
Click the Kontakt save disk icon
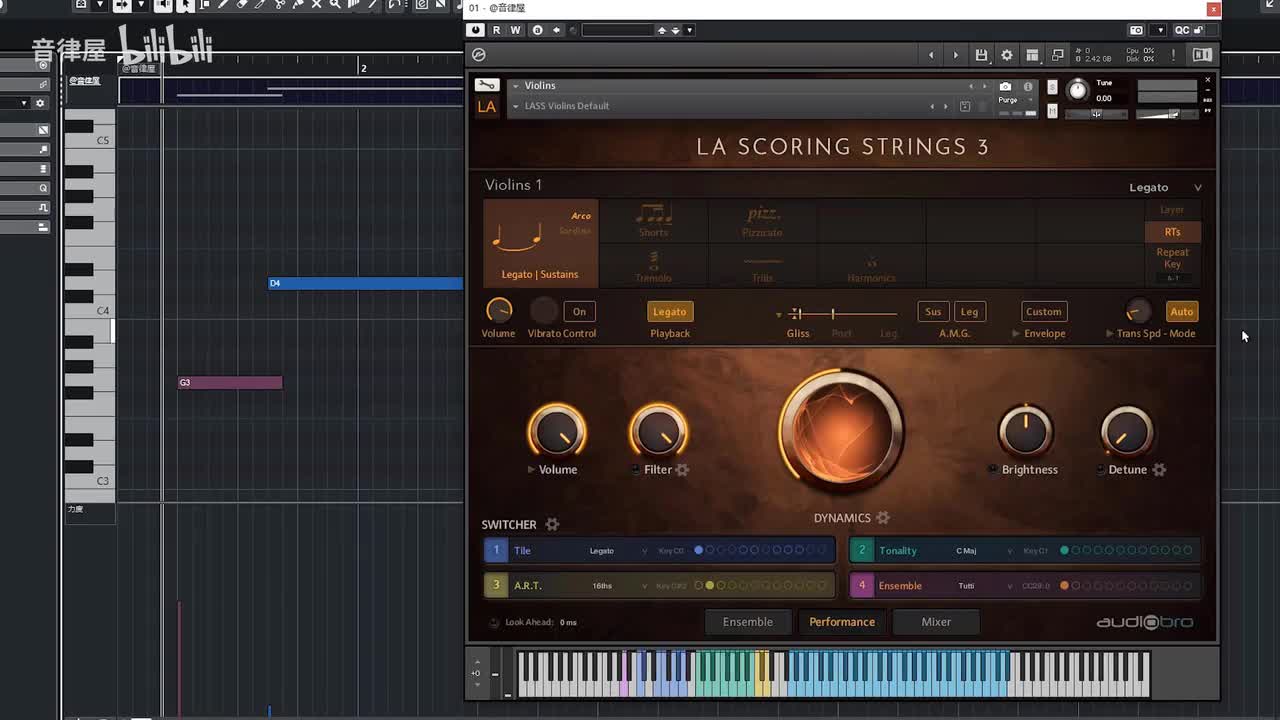[981, 55]
